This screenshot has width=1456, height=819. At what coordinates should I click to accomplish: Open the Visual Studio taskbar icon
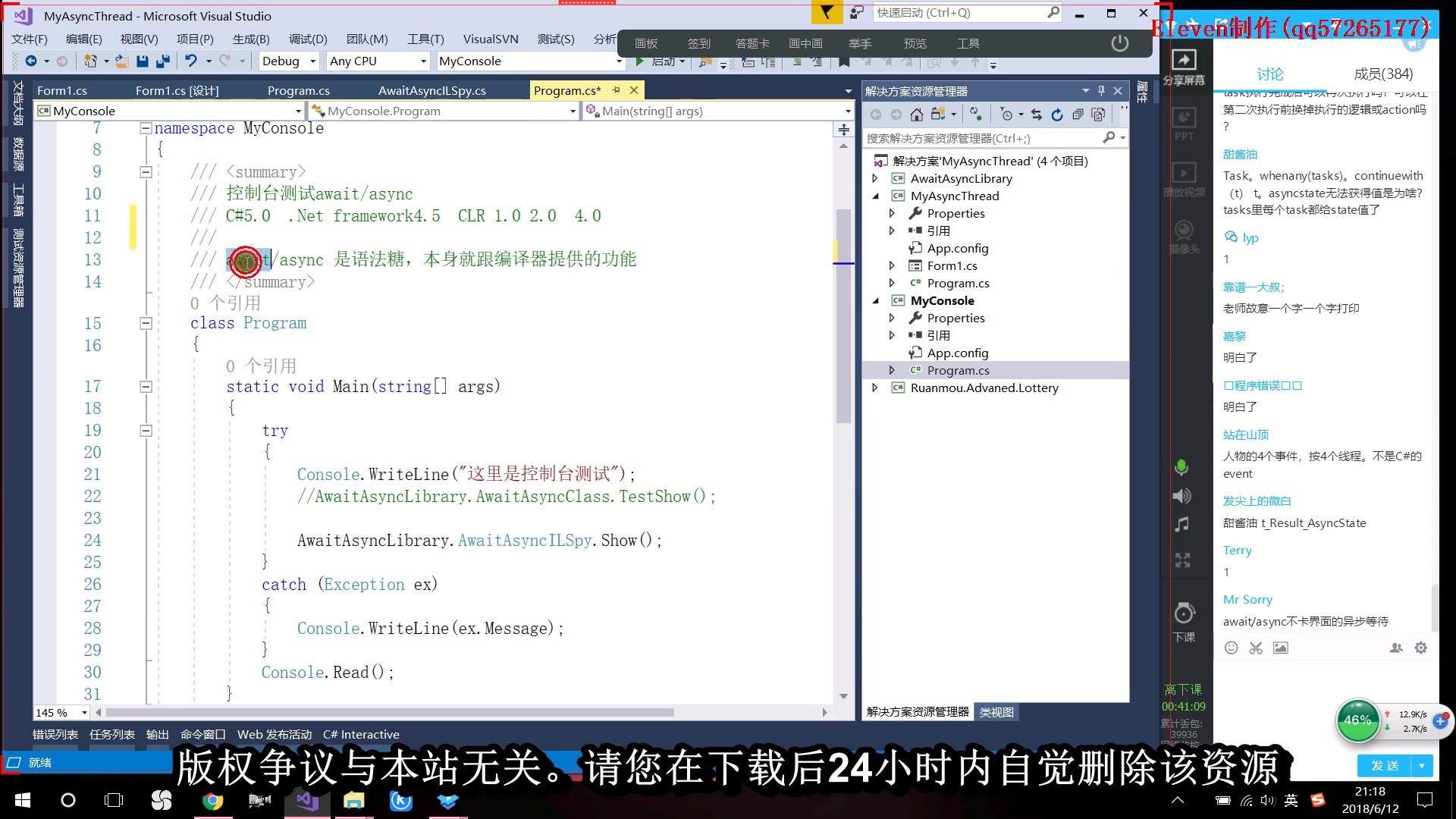(x=307, y=800)
